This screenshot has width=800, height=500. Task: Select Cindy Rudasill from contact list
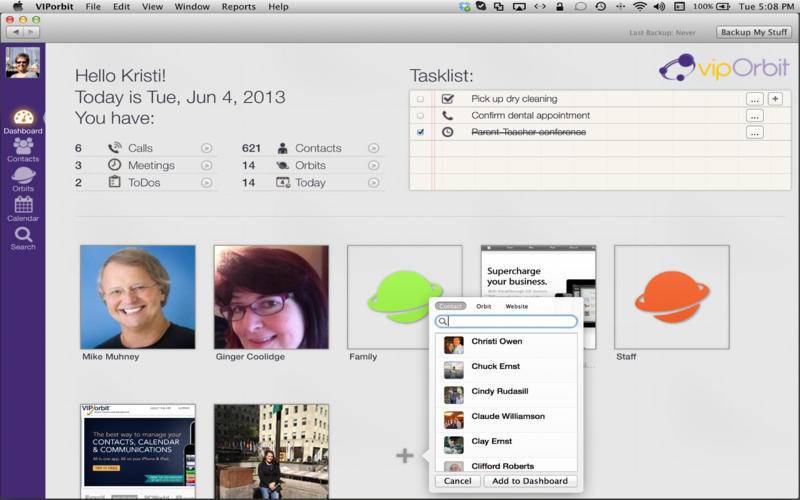pos(506,395)
